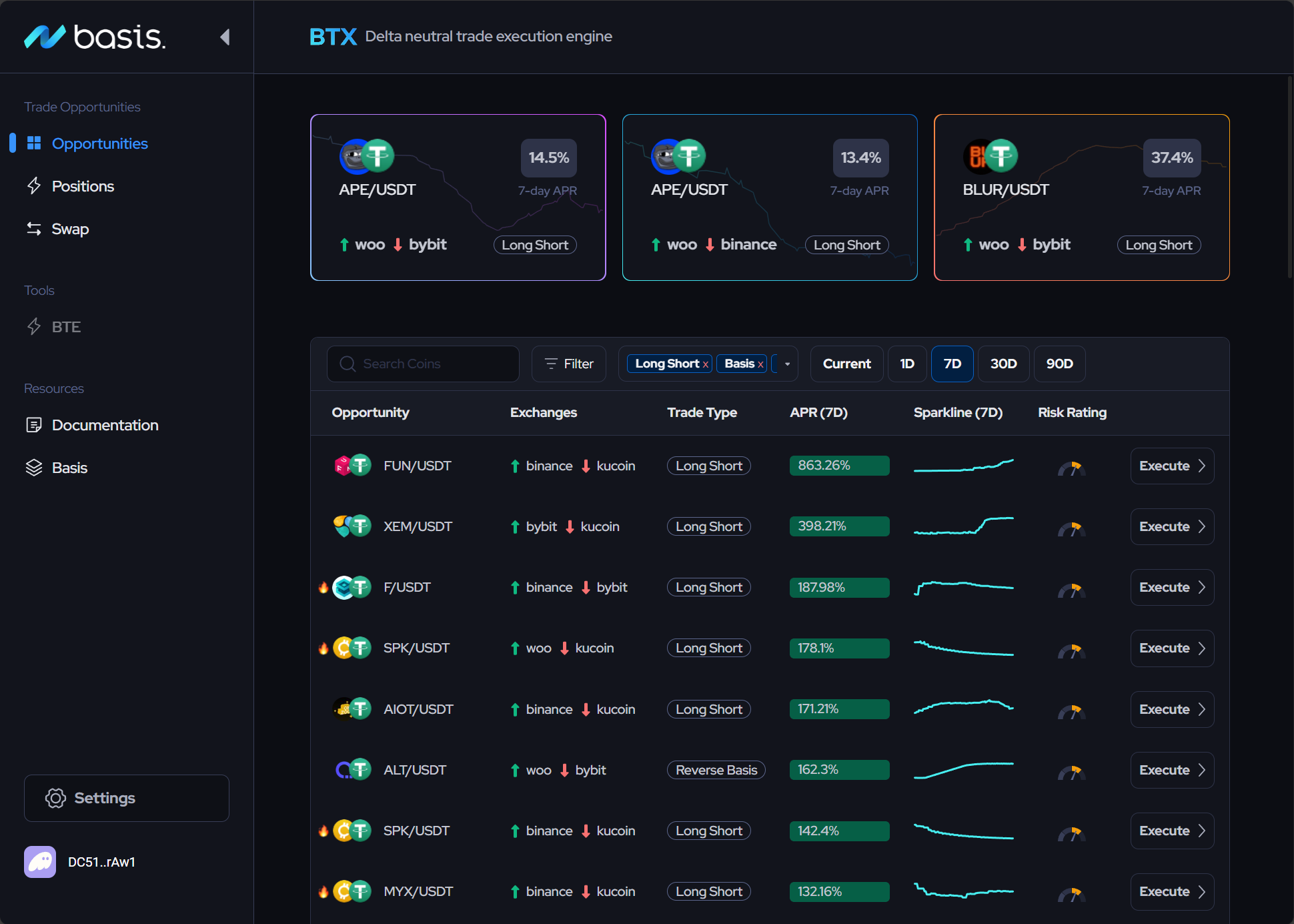Click the search magnifier icon
Image resolution: width=1294 pixels, height=924 pixels.
348,364
